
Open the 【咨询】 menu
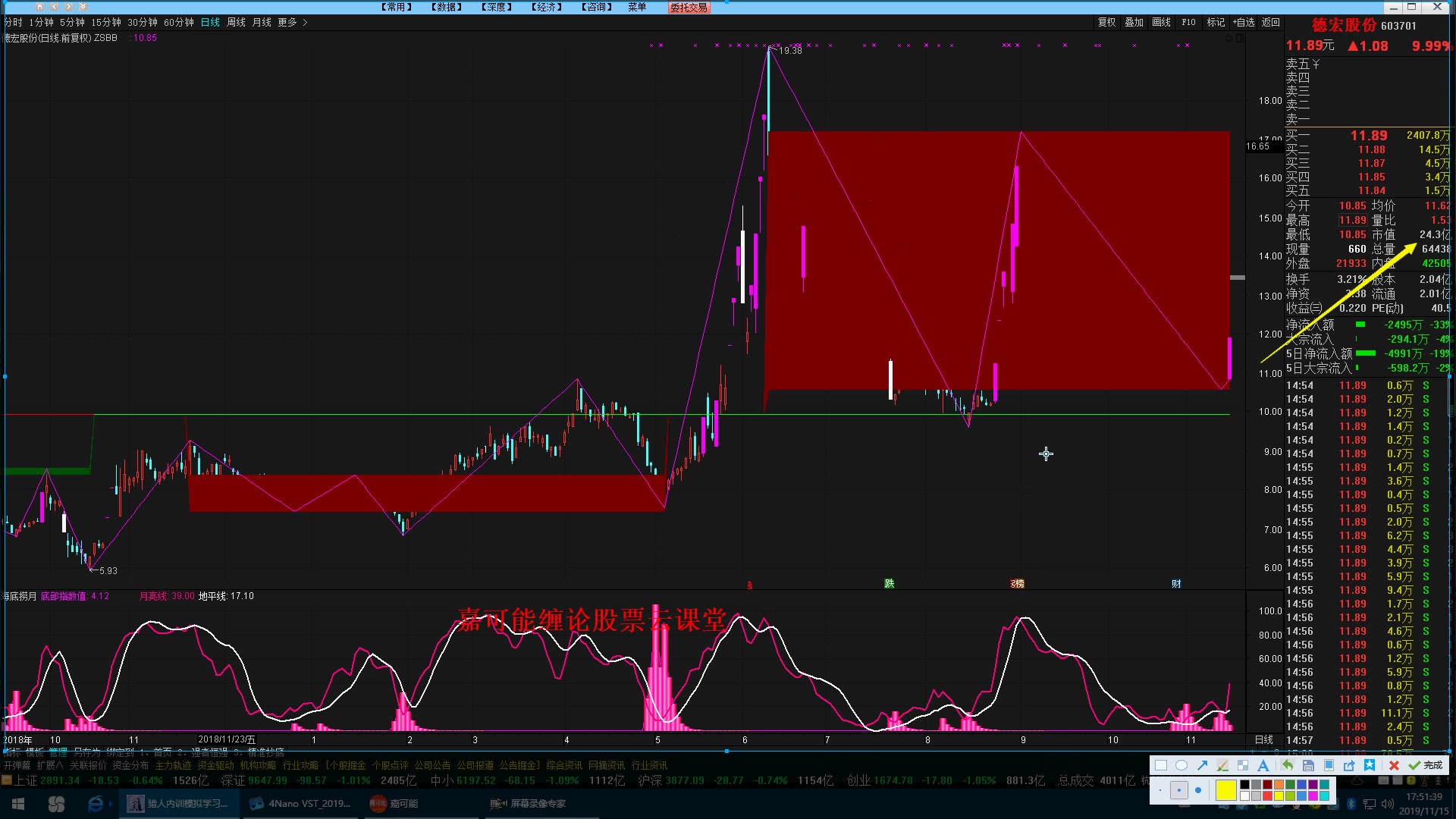coord(597,7)
